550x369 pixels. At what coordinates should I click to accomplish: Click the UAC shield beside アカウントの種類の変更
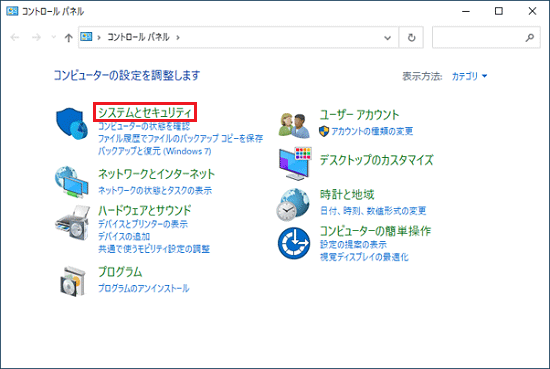pos(324,131)
